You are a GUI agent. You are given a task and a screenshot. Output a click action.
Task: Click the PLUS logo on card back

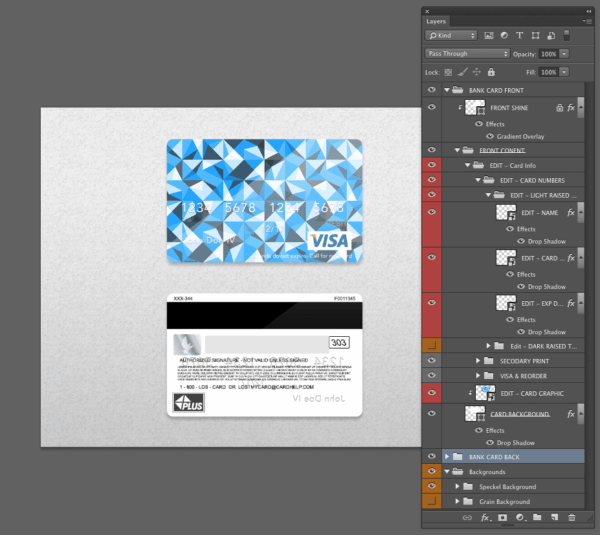[189, 403]
